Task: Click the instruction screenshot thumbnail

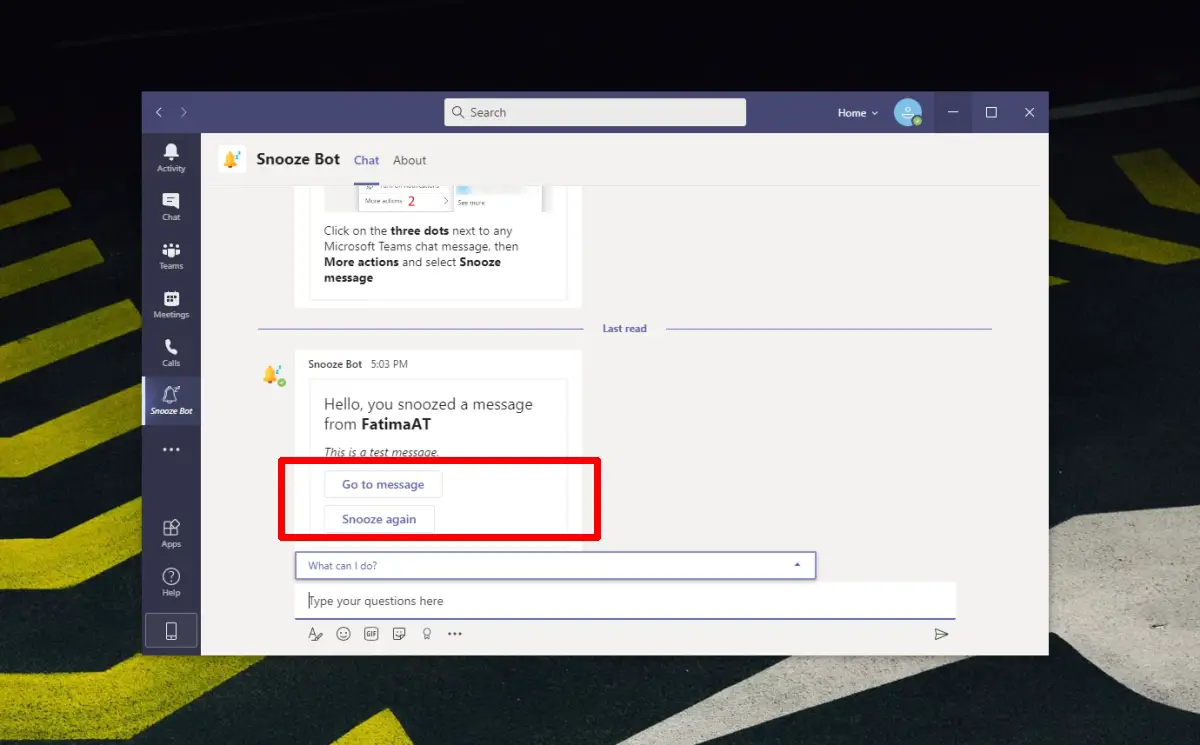Action: [x=438, y=198]
